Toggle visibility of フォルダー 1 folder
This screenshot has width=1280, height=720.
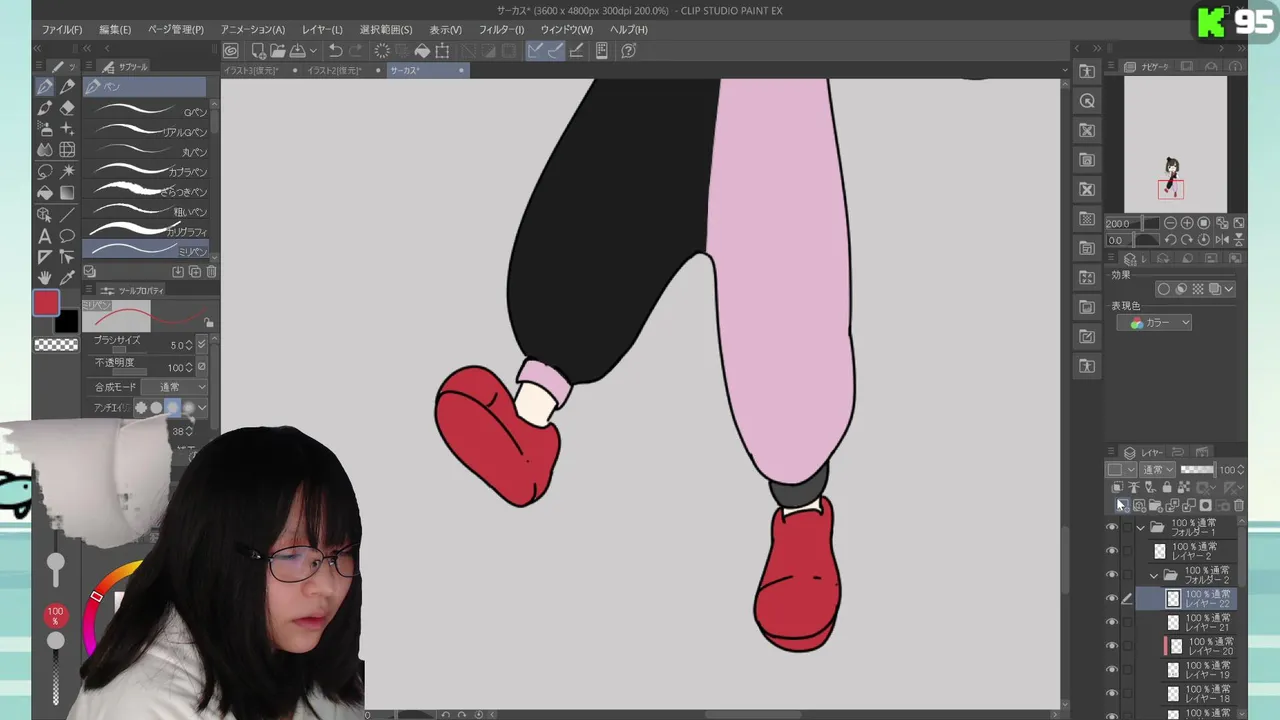click(x=1112, y=527)
